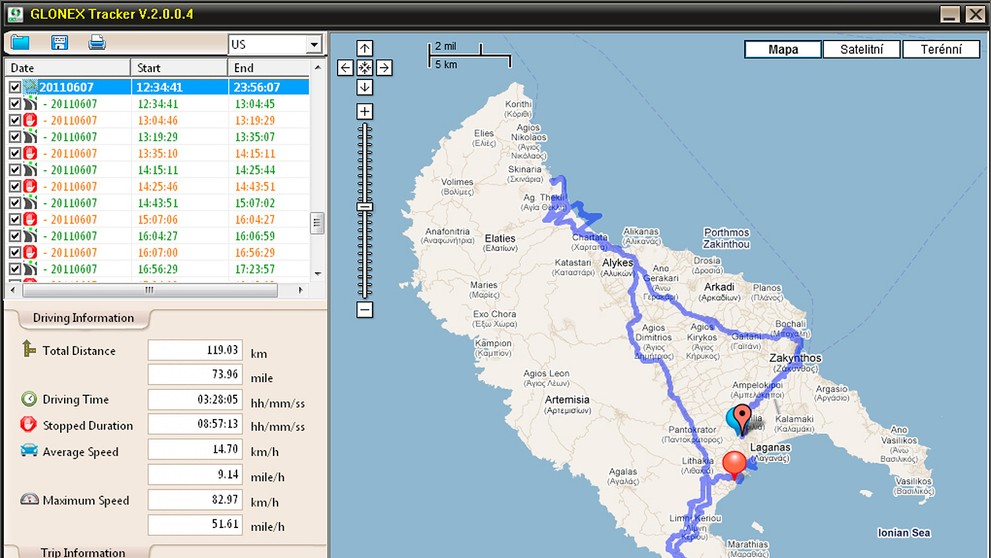991x558 pixels.
Task: Uncheck the 12:34:41 to 23:56:07 summary row checkbox
Action: tap(15, 87)
